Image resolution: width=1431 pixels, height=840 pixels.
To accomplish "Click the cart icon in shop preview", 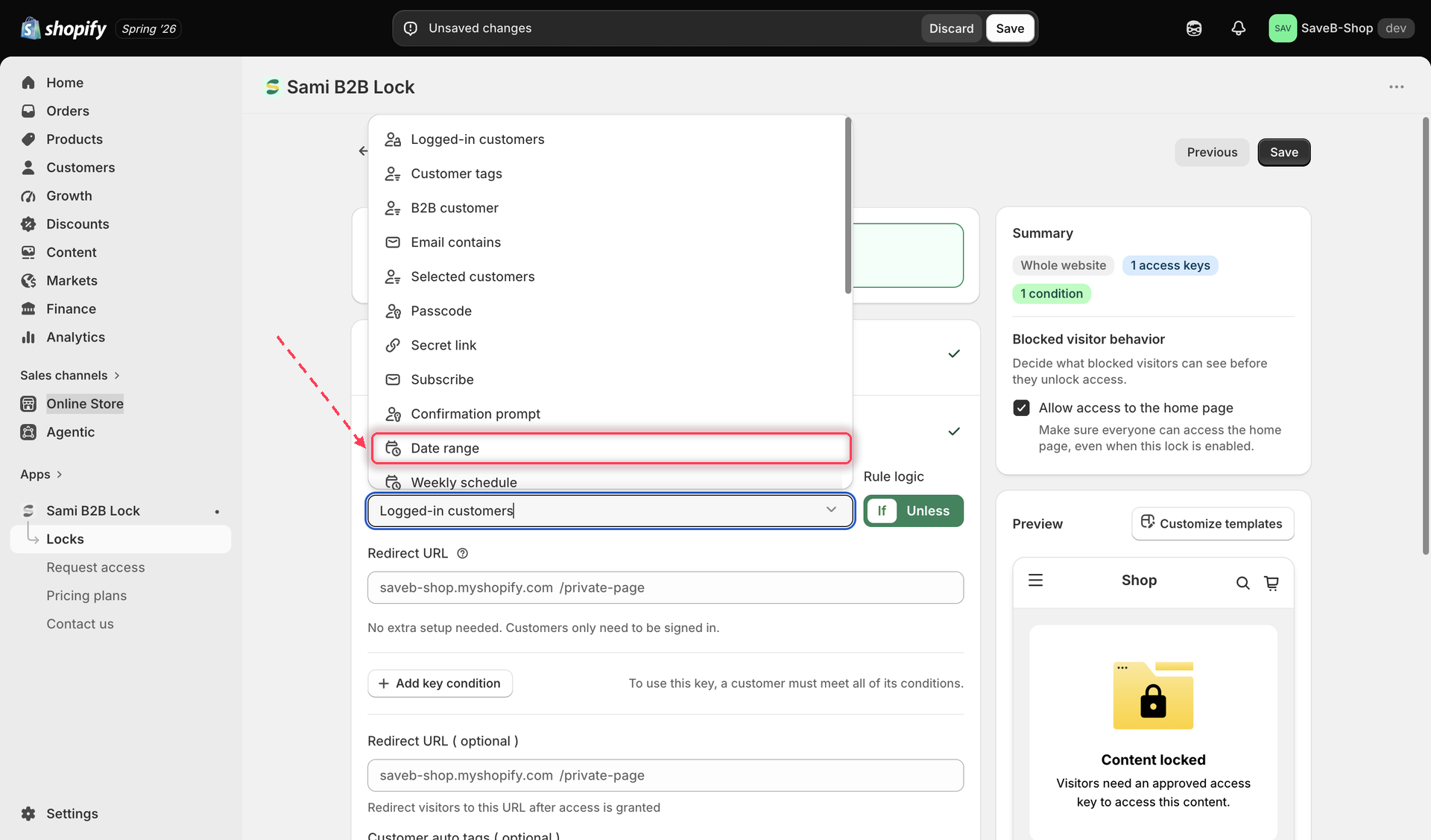I will pos(1272,583).
